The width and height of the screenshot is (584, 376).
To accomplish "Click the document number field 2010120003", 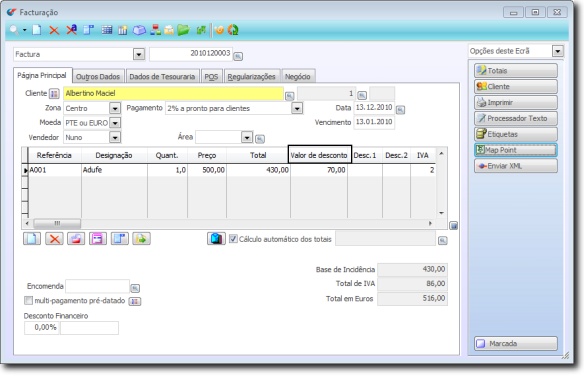I will (x=191, y=54).
